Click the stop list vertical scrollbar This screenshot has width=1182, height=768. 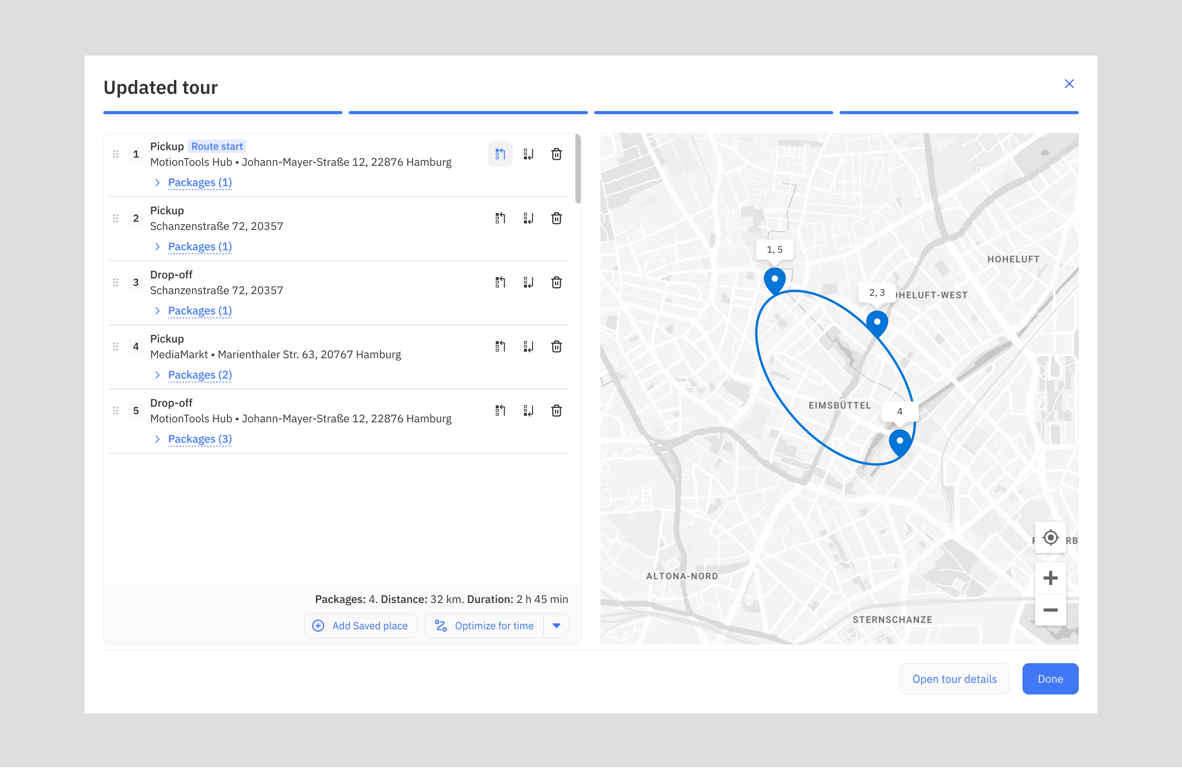point(578,169)
